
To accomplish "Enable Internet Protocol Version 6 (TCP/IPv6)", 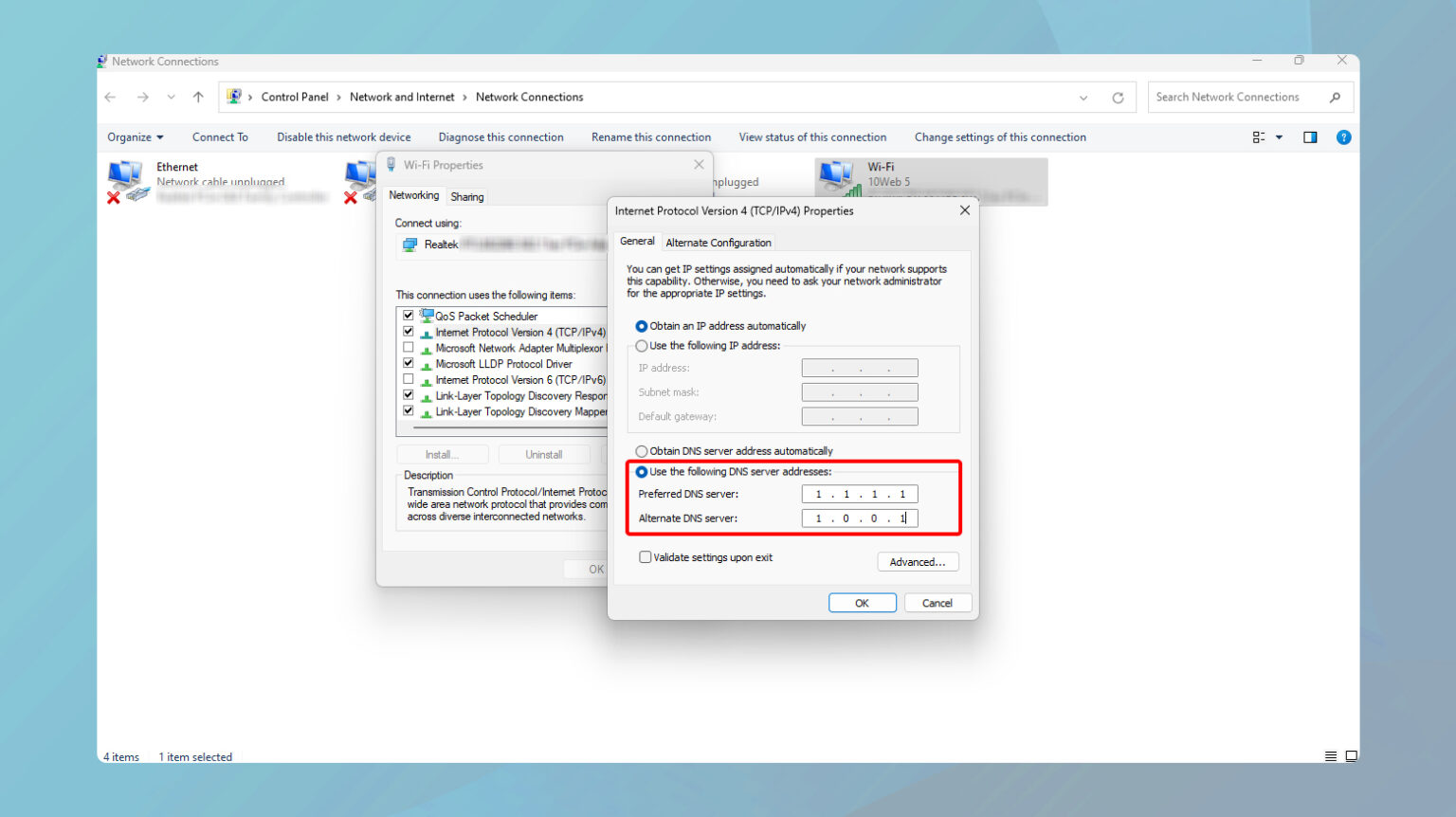I will pyautogui.click(x=408, y=378).
